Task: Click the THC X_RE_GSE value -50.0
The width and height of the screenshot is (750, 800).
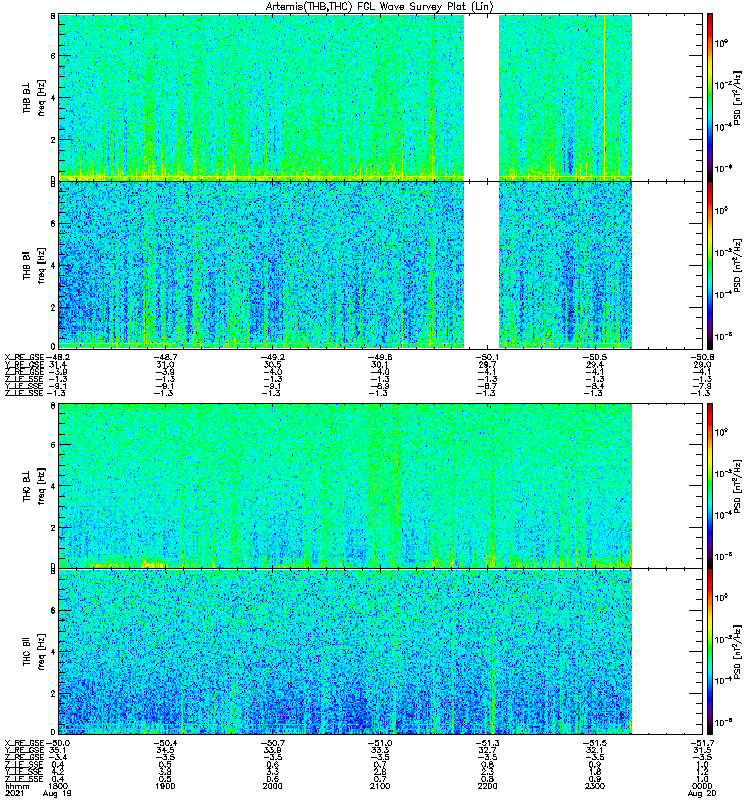Action: [58, 743]
